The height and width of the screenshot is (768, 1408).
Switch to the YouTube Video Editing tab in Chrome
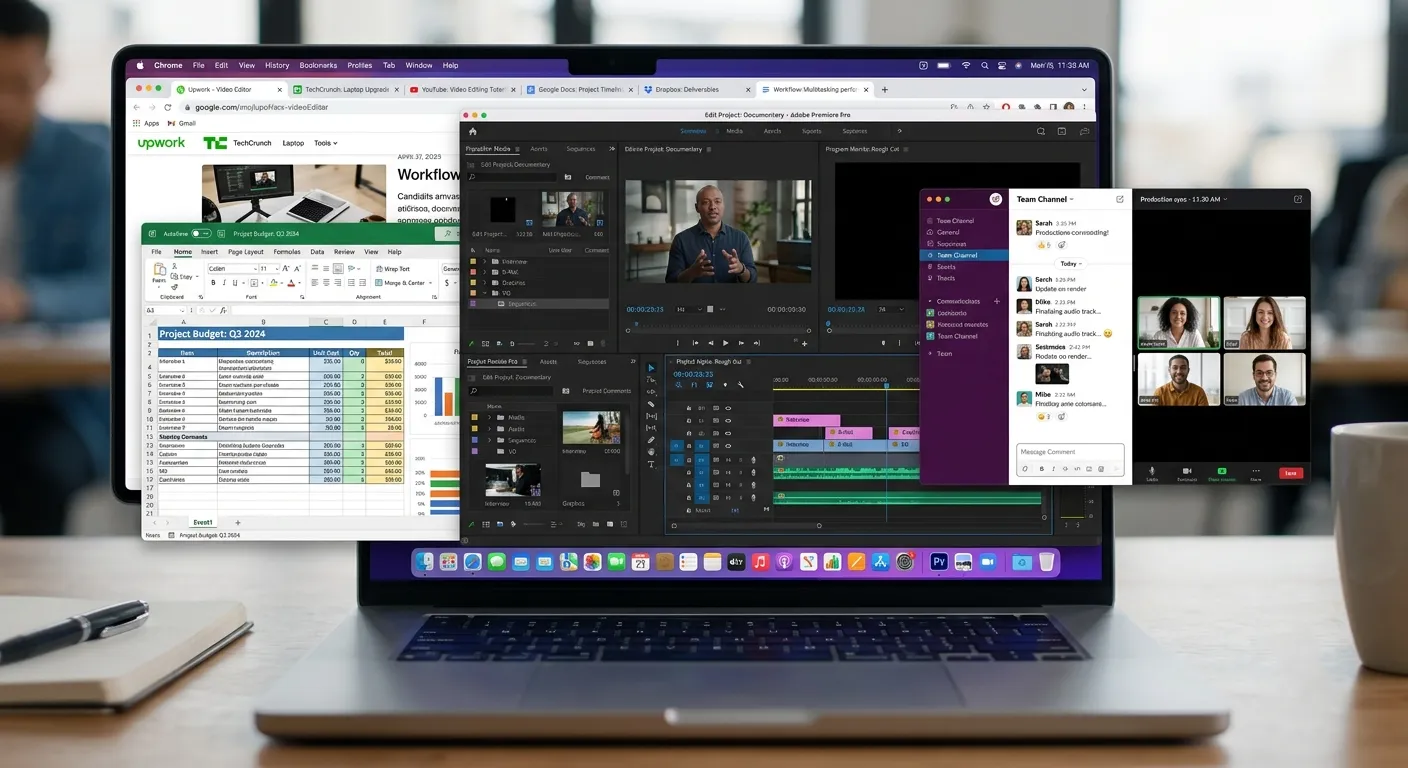[x=463, y=90]
